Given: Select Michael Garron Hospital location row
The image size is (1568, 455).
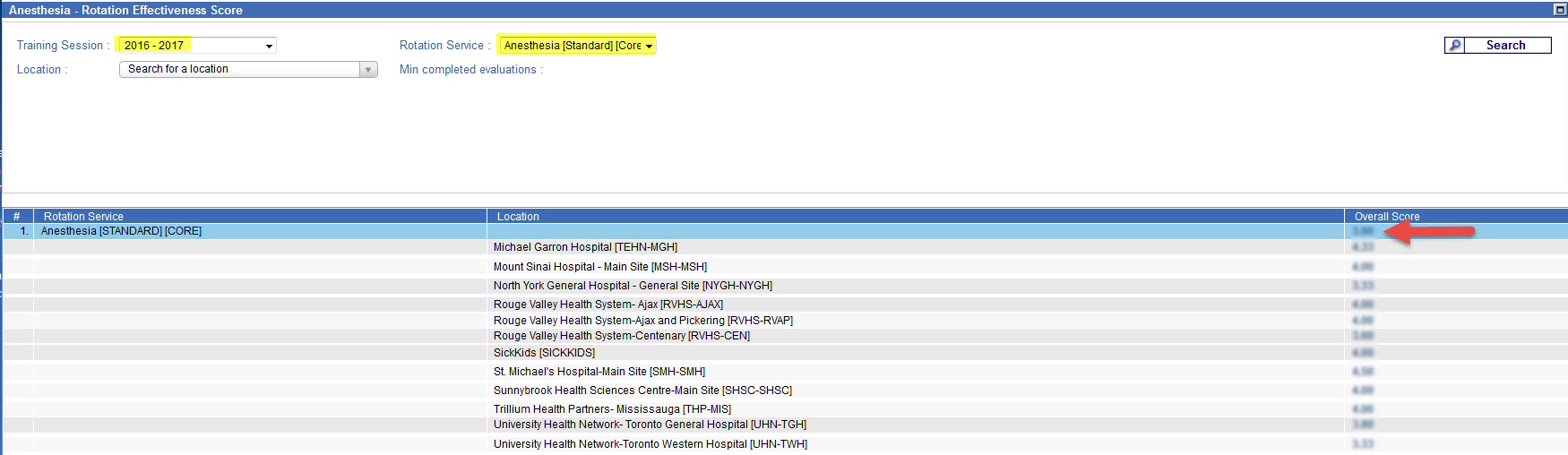Looking at the screenshot, I should tap(585, 247).
